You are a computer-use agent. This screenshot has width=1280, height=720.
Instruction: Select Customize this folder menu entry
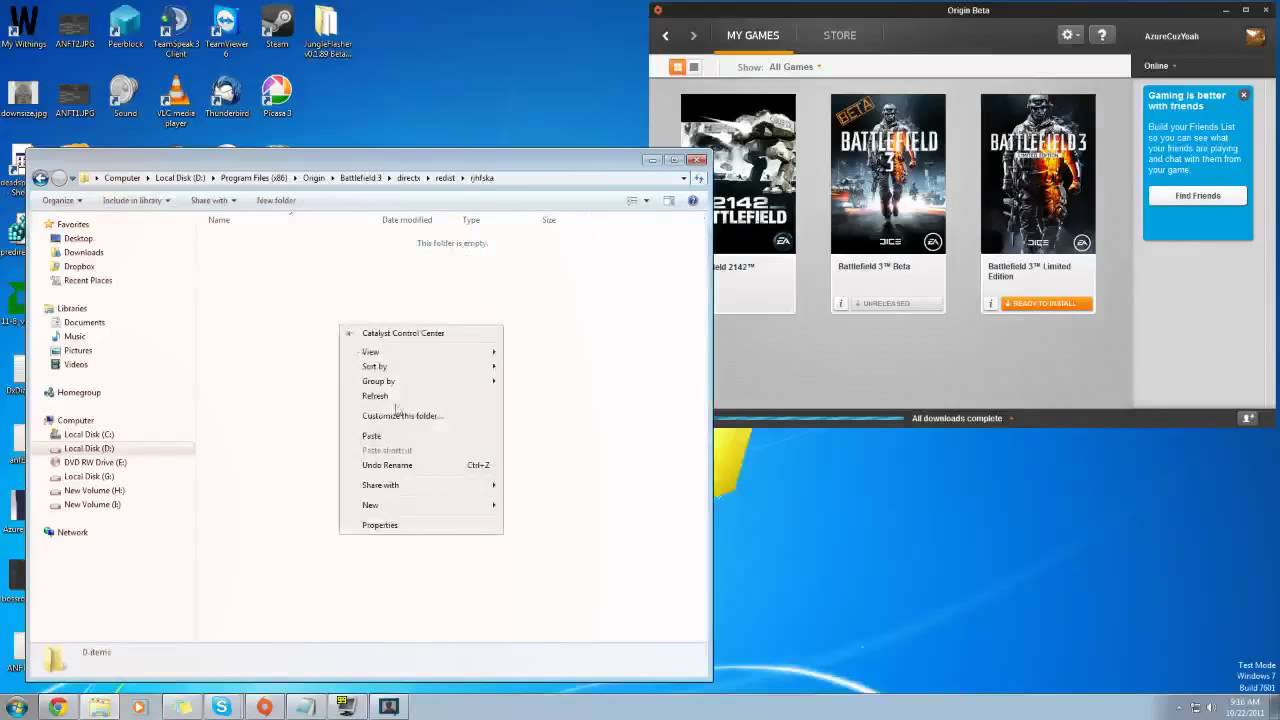(421, 416)
